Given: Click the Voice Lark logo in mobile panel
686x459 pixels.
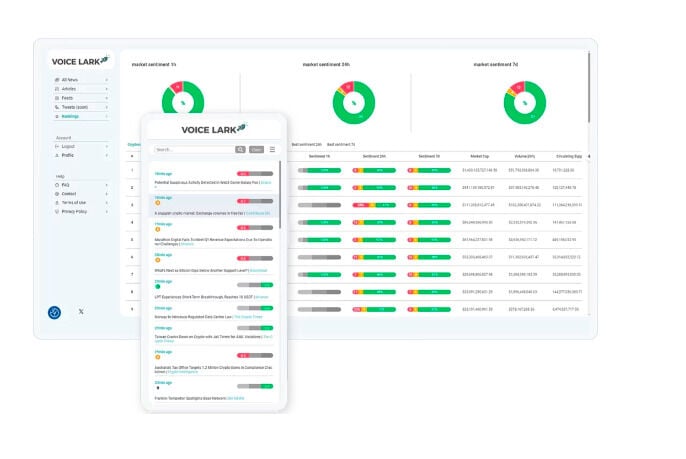Looking at the screenshot, I should [214, 128].
